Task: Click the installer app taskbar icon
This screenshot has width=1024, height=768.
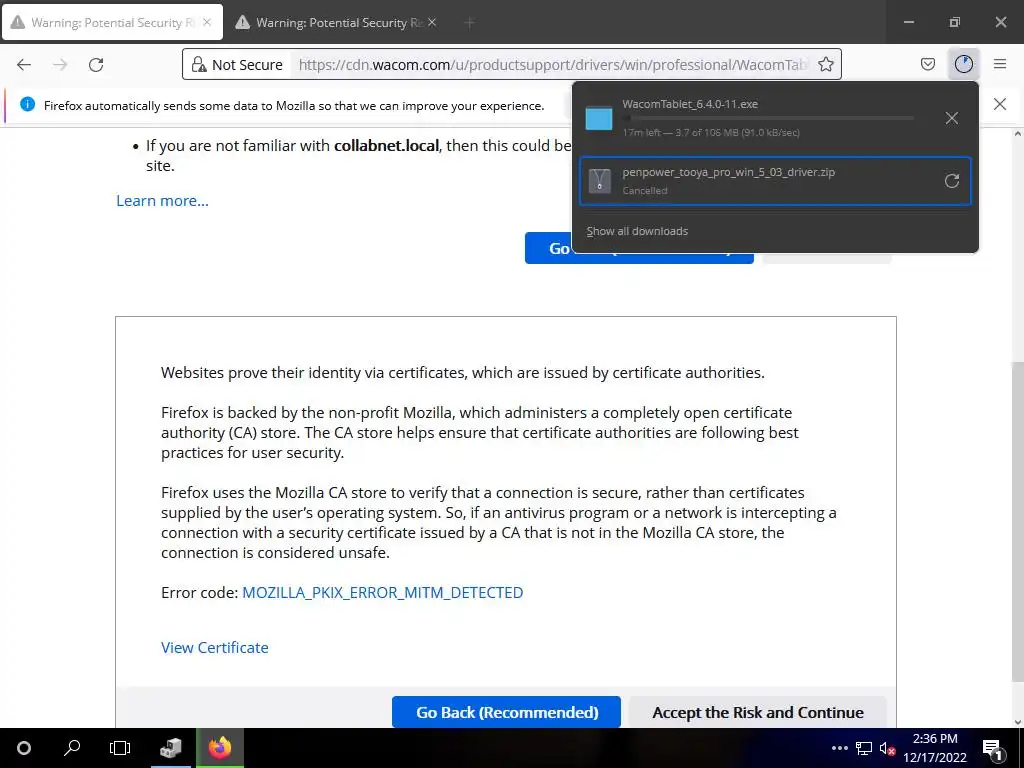Action: point(170,748)
